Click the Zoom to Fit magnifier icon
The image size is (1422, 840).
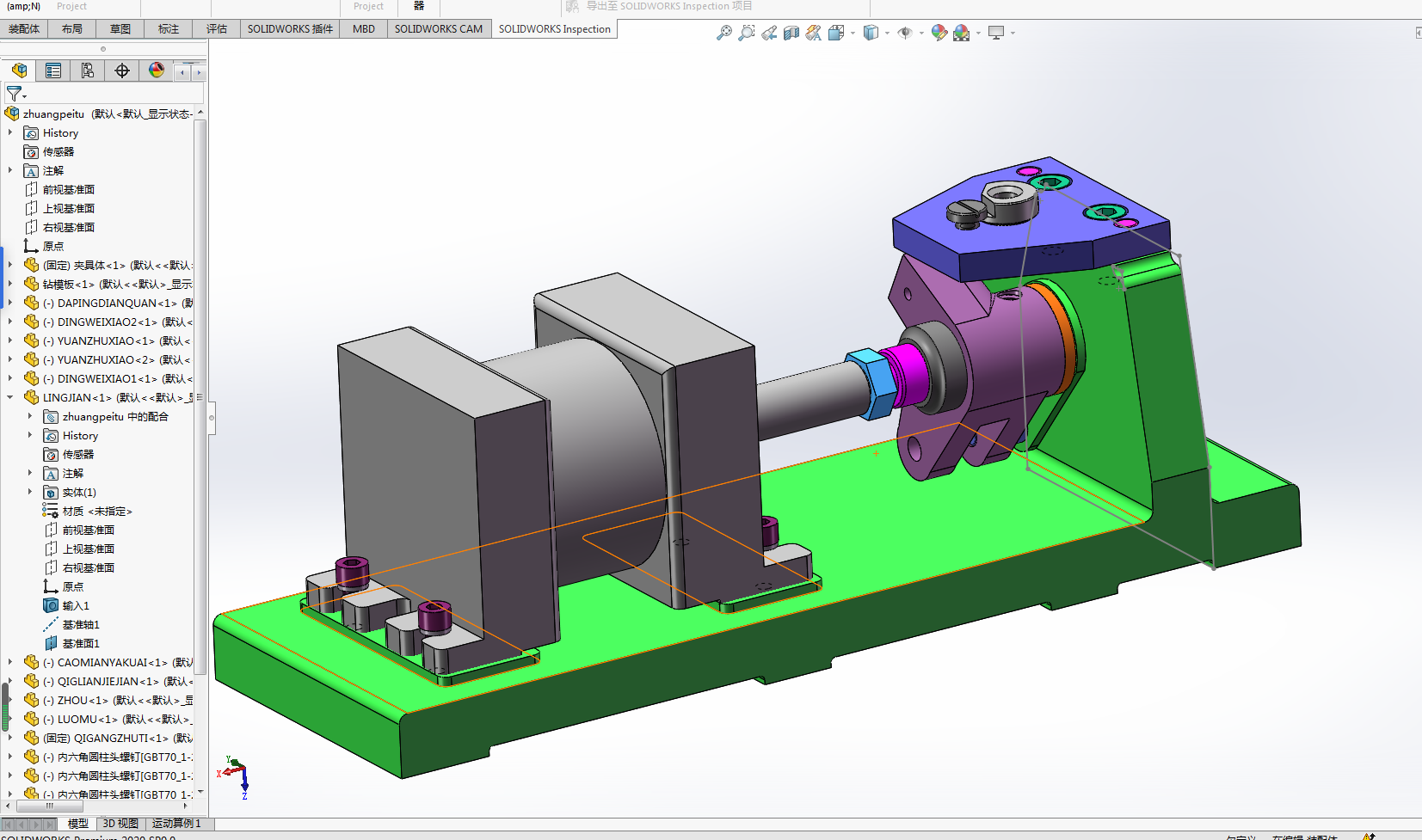(x=724, y=33)
